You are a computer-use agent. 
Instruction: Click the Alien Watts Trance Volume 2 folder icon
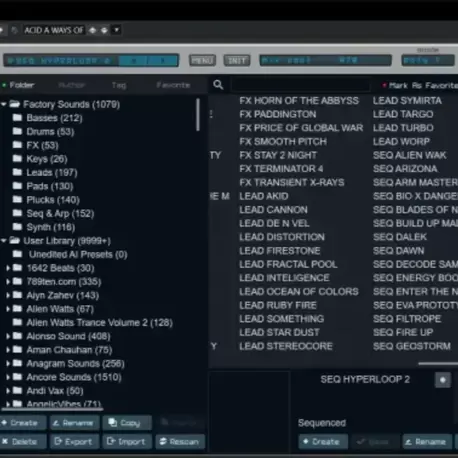click(17, 322)
